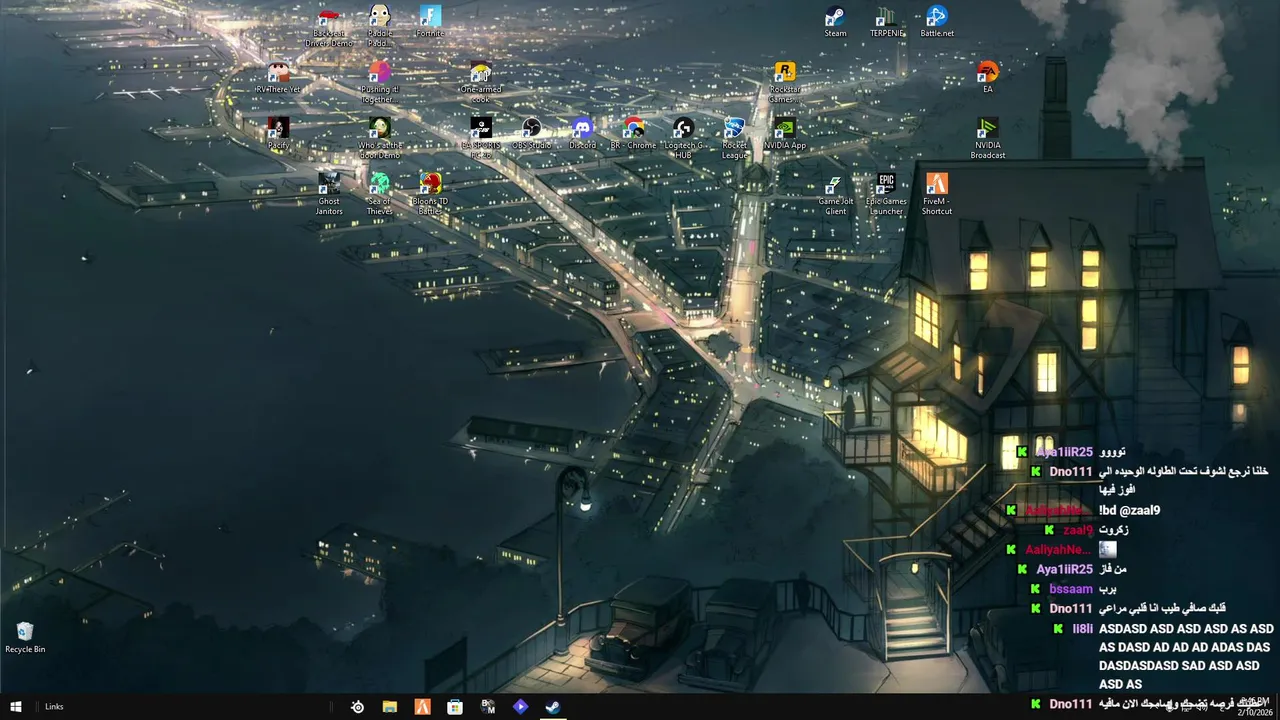Viewport: 1280px width, 720px height.
Task: Open the Backseat Drivers Demo shortcut
Action: 329,27
